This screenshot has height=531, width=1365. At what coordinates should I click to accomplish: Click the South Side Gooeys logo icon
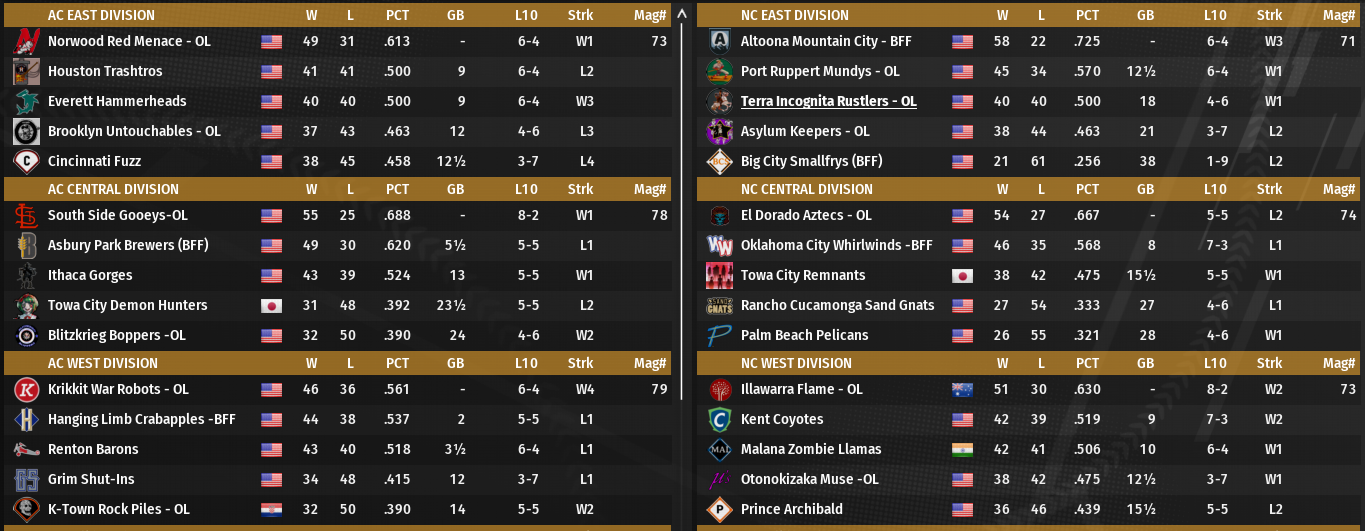coord(27,216)
